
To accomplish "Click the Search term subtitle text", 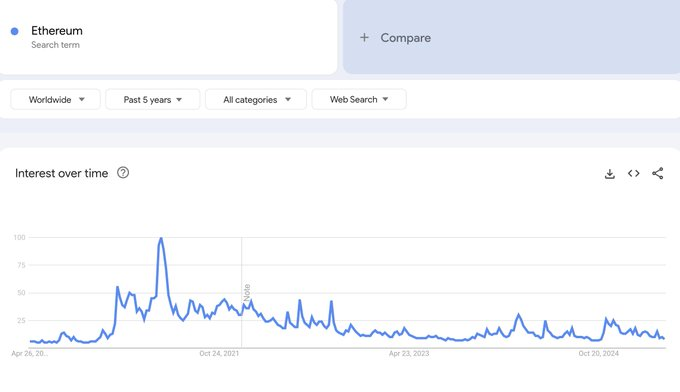I will (x=56, y=45).
